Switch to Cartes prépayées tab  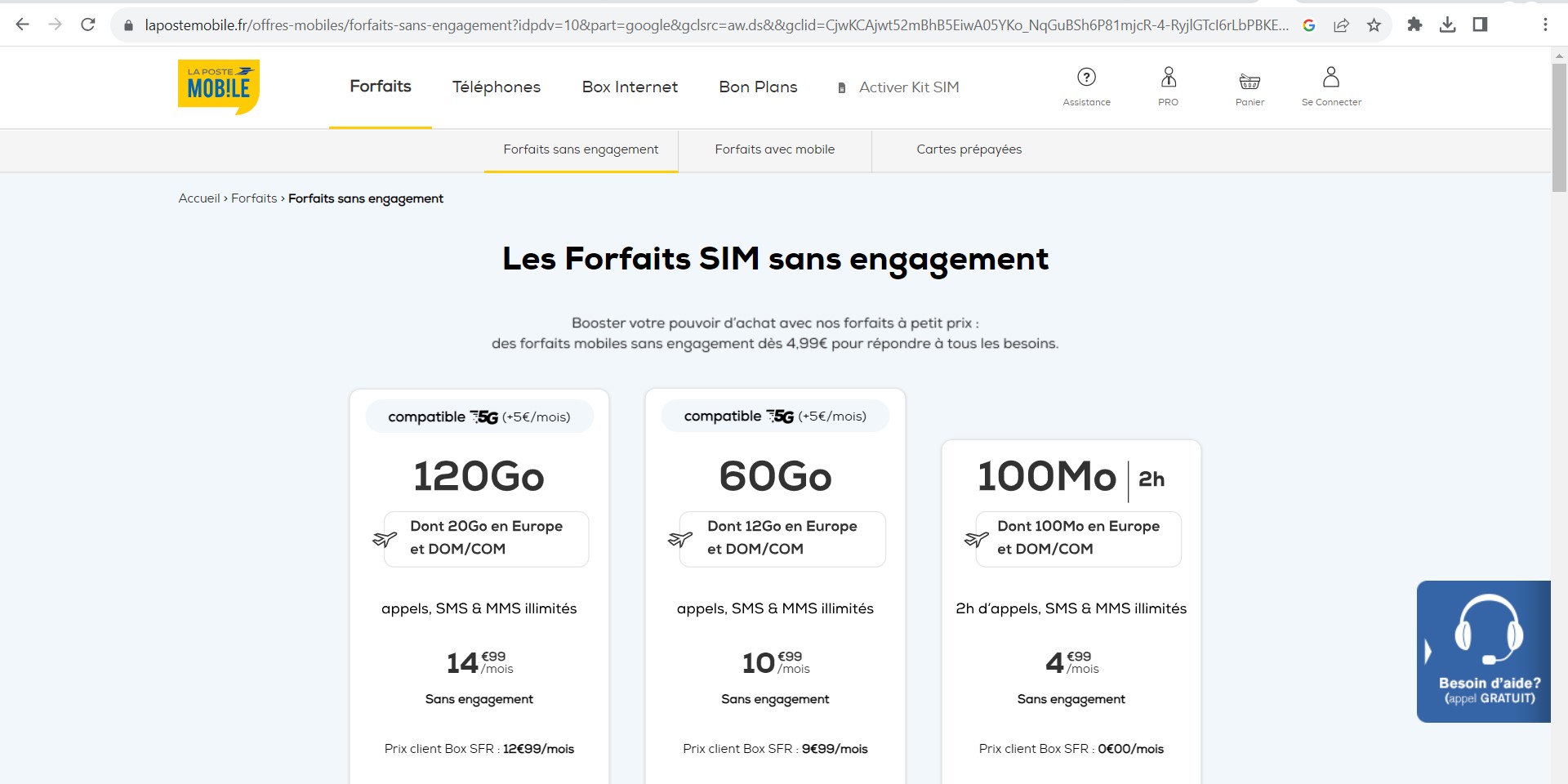pos(969,149)
